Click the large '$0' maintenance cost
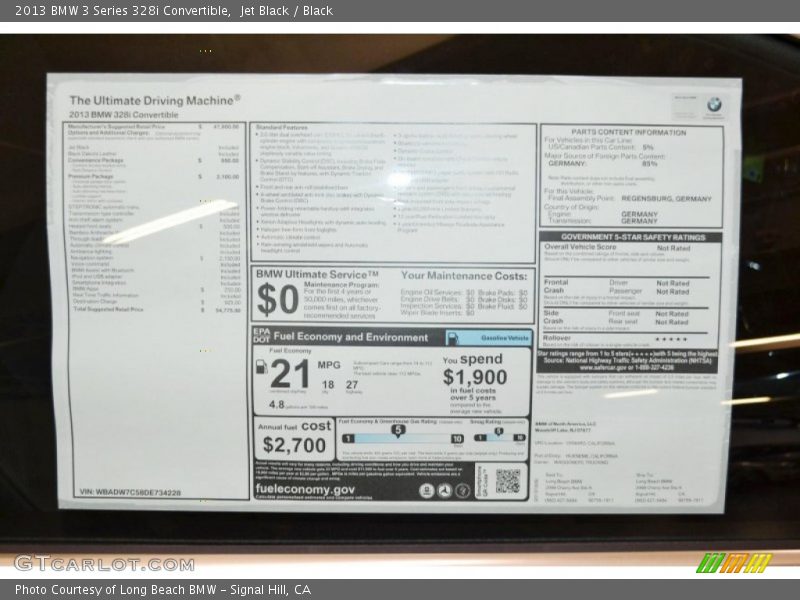Image resolution: width=800 pixels, height=600 pixels. coord(278,300)
